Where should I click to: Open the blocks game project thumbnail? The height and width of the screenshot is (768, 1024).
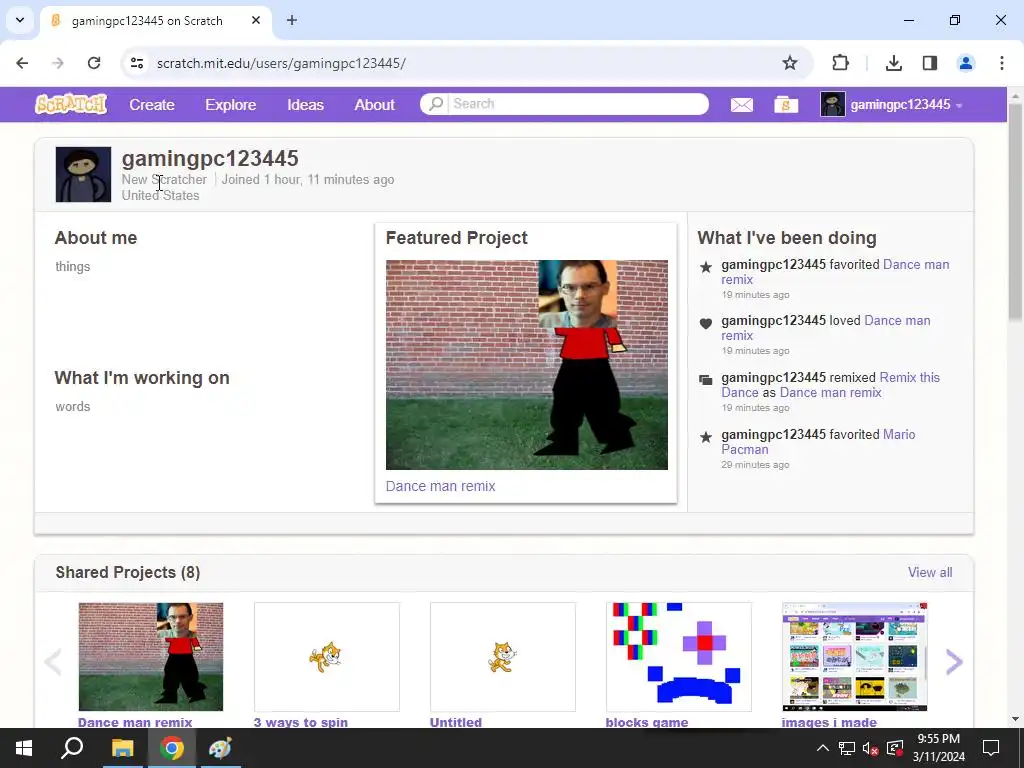click(x=679, y=656)
